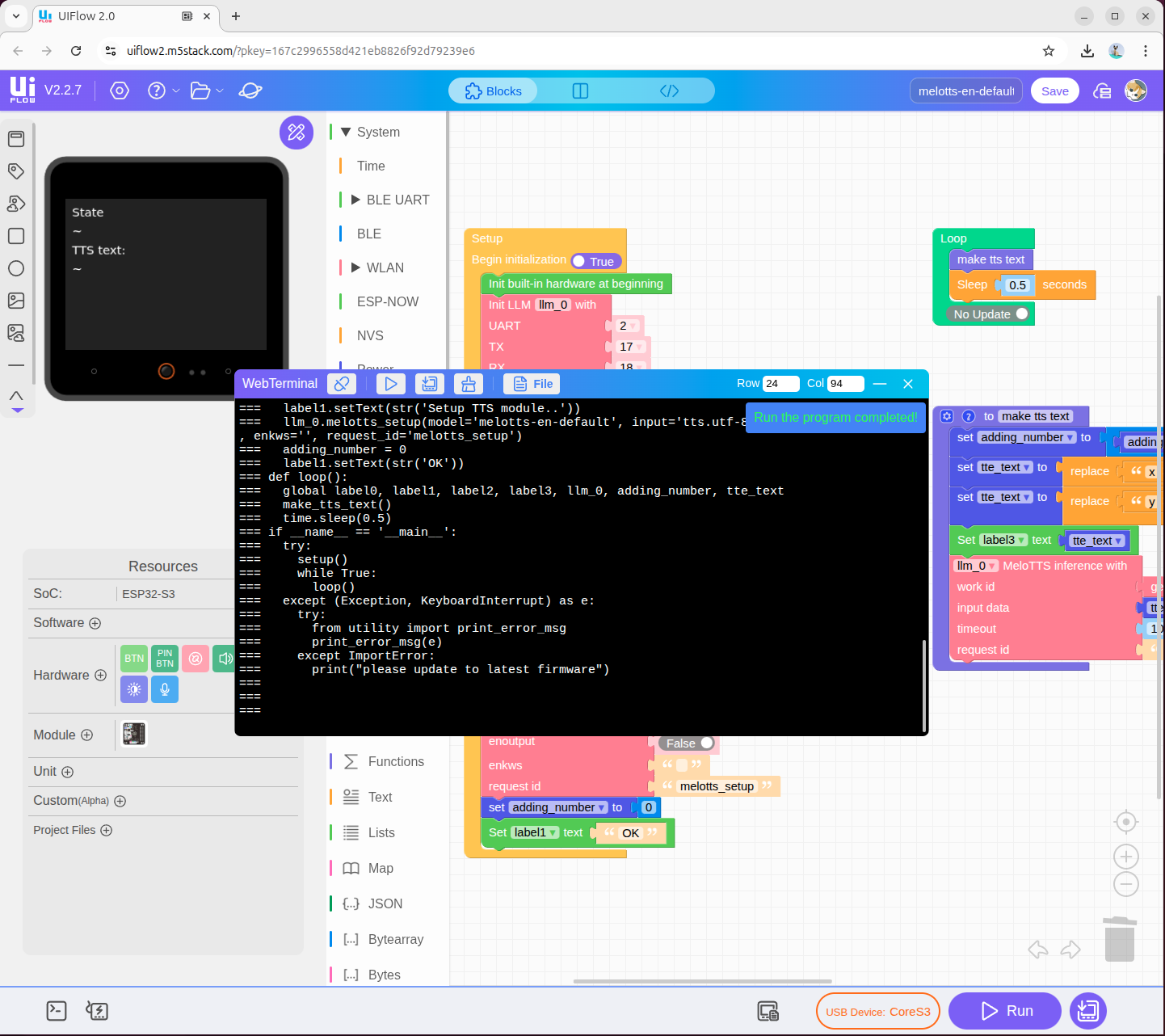This screenshot has height=1036, width=1165.
Task: Click the Run button
Action: [x=1005, y=1011]
